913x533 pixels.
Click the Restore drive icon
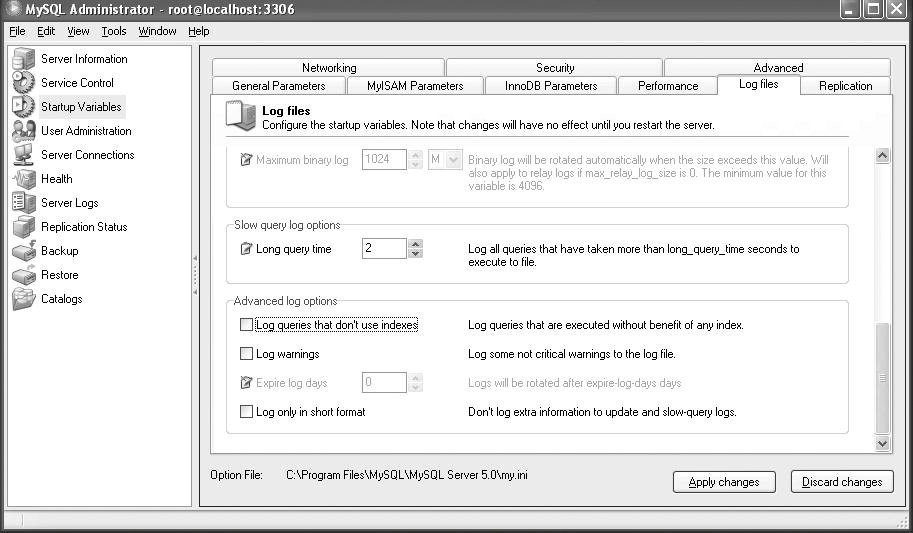point(23,274)
